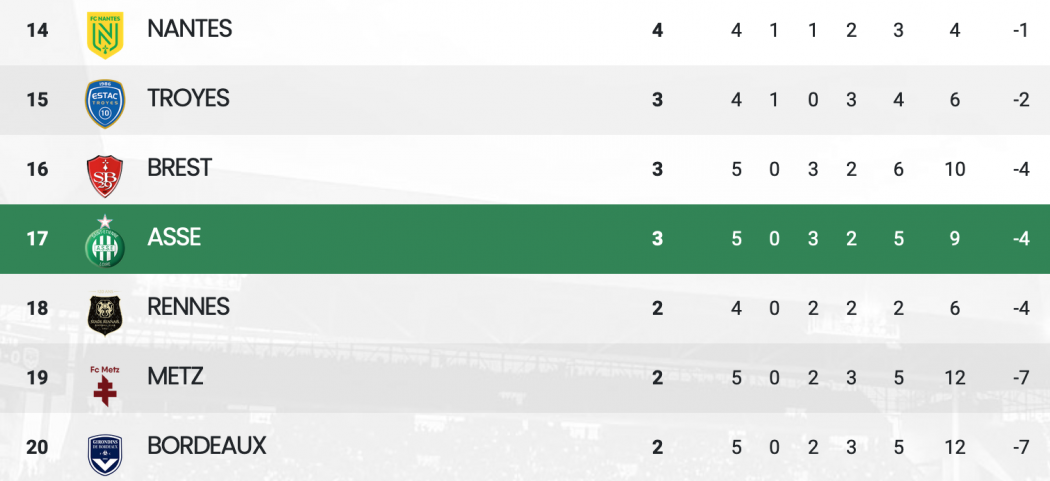
Task: Click rank number 17 in ASSE row
Action: (38, 238)
